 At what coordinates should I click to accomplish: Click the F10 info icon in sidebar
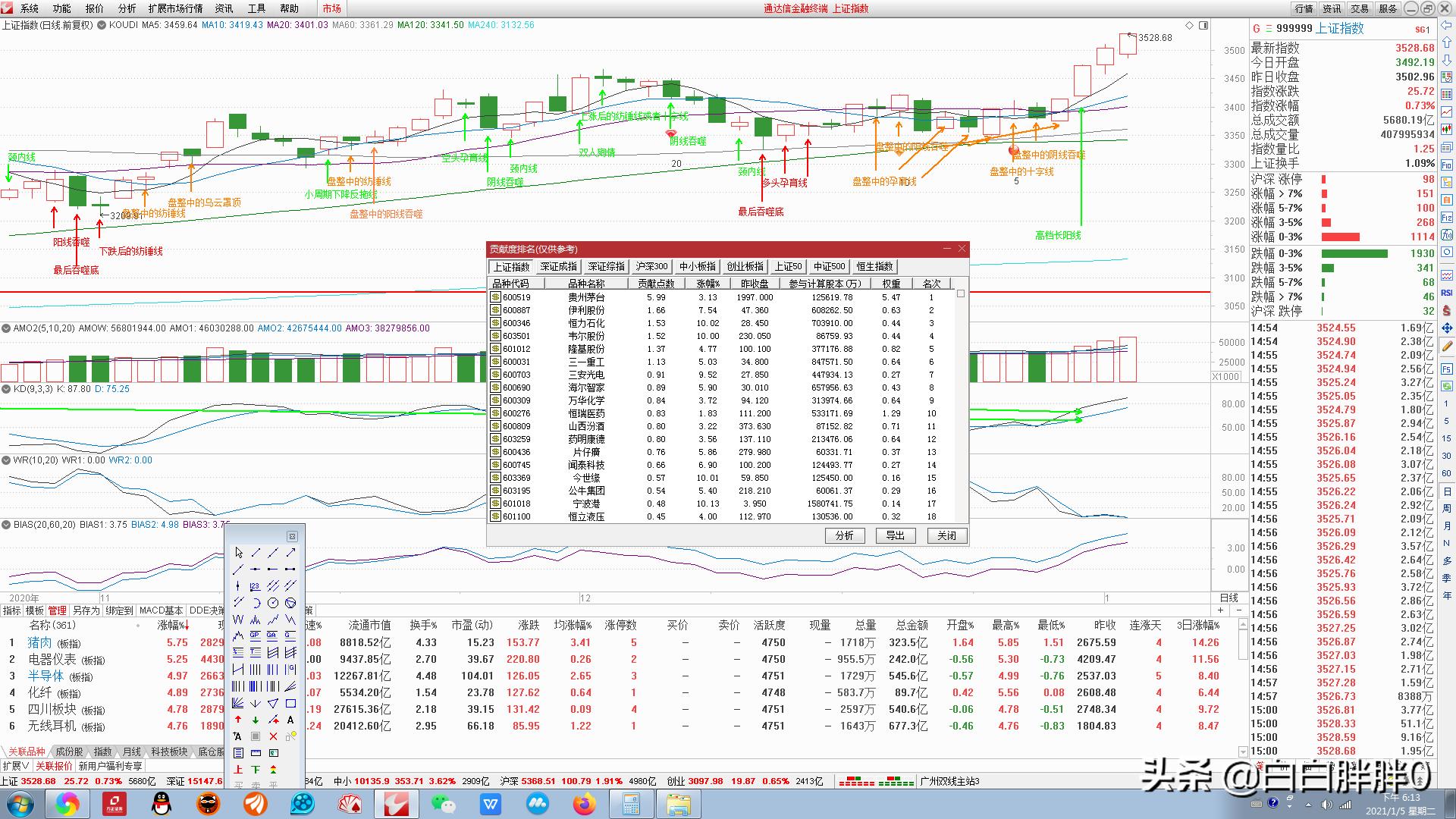[x=1446, y=164]
